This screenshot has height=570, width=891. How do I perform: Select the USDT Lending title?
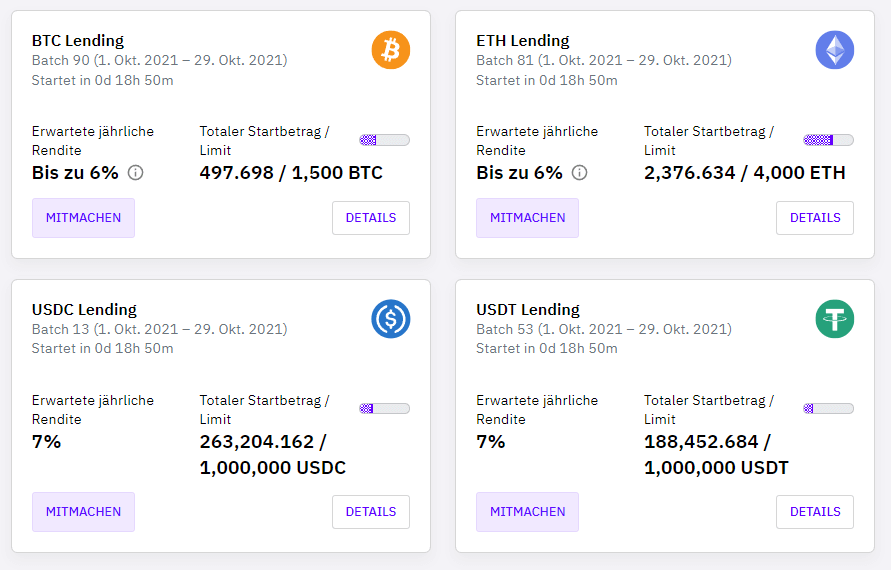528,310
